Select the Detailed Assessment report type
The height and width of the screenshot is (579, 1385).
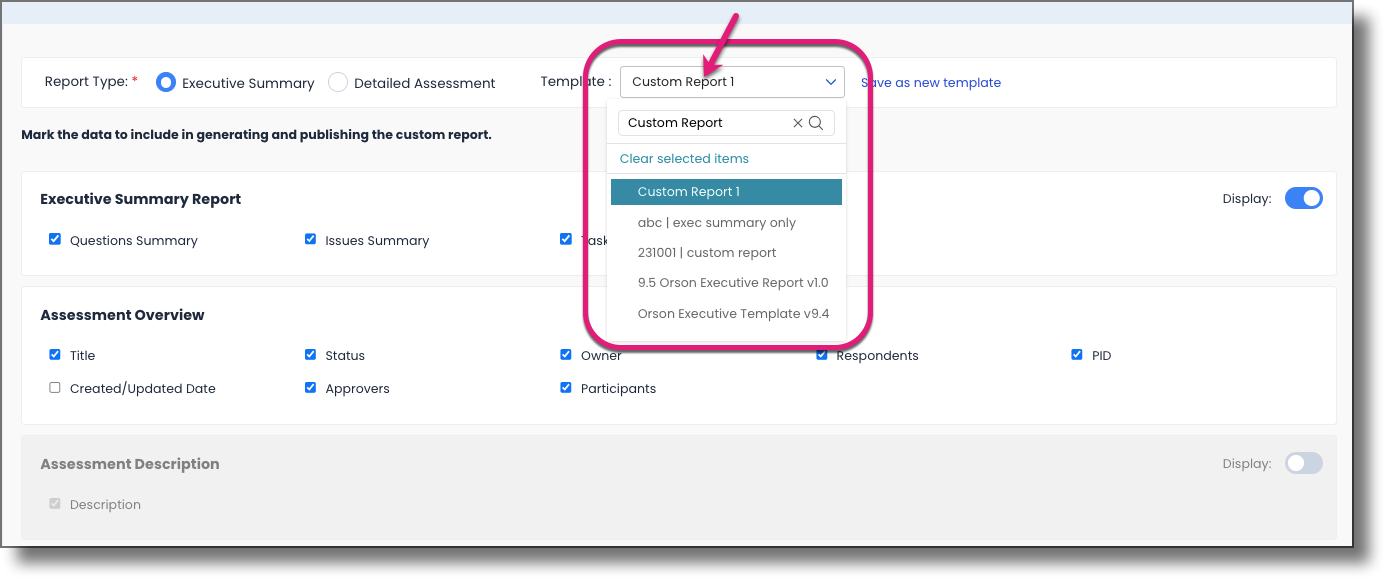pyautogui.click(x=338, y=82)
